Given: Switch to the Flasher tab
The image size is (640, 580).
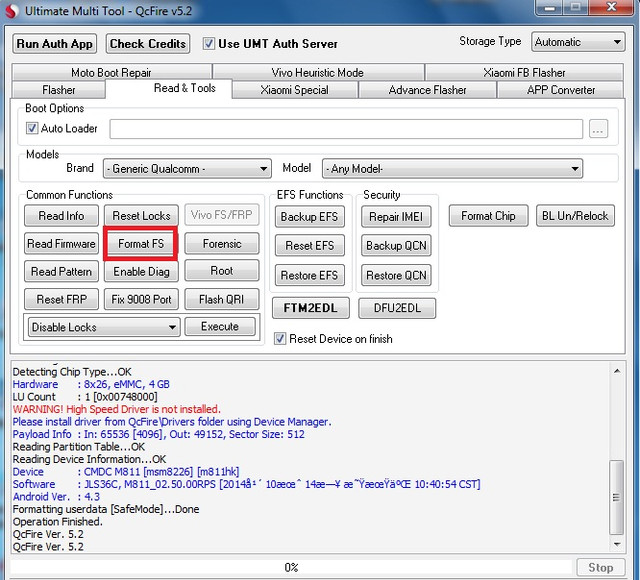Looking at the screenshot, I should click(59, 90).
